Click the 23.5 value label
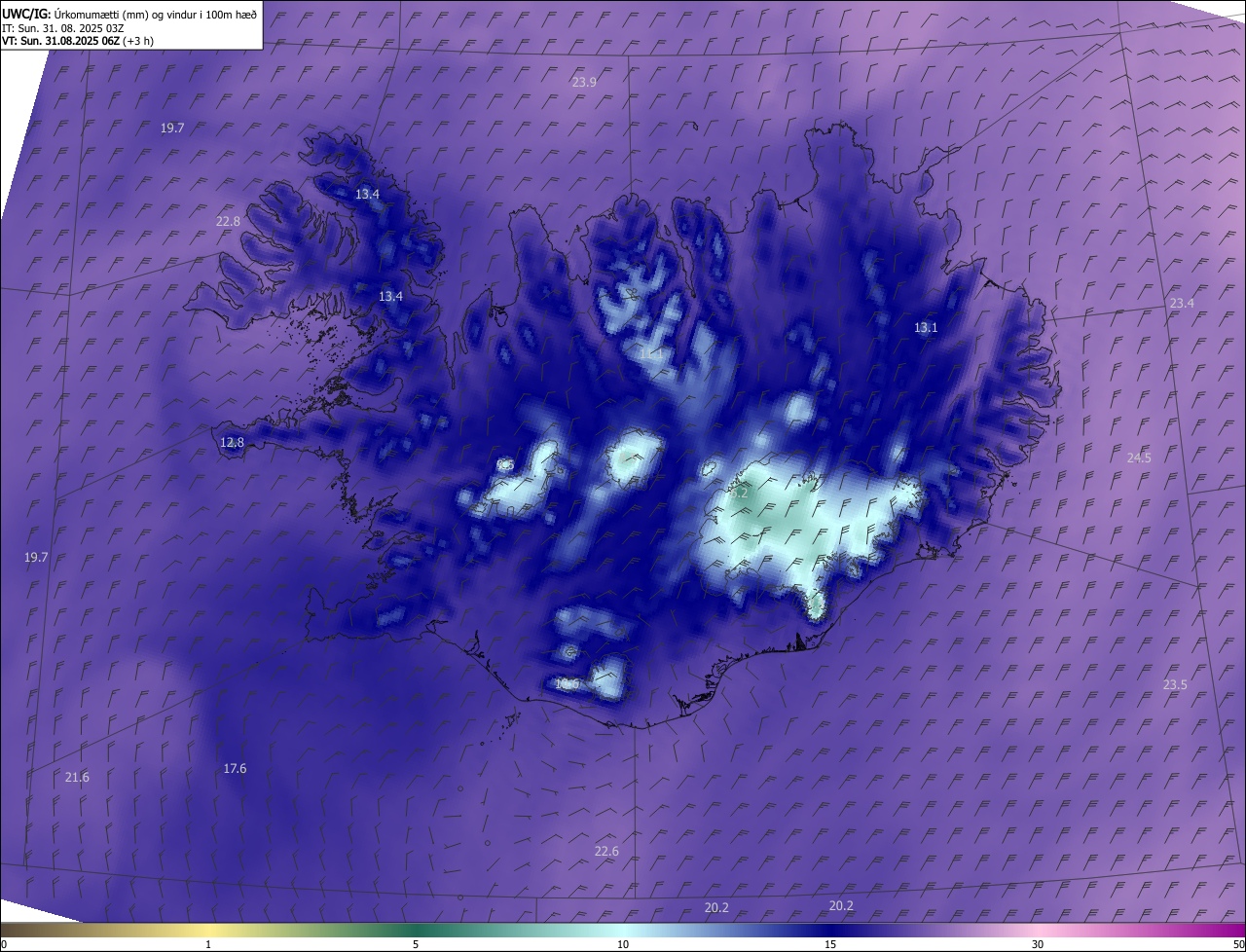The height and width of the screenshot is (952, 1246). click(1175, 684)
